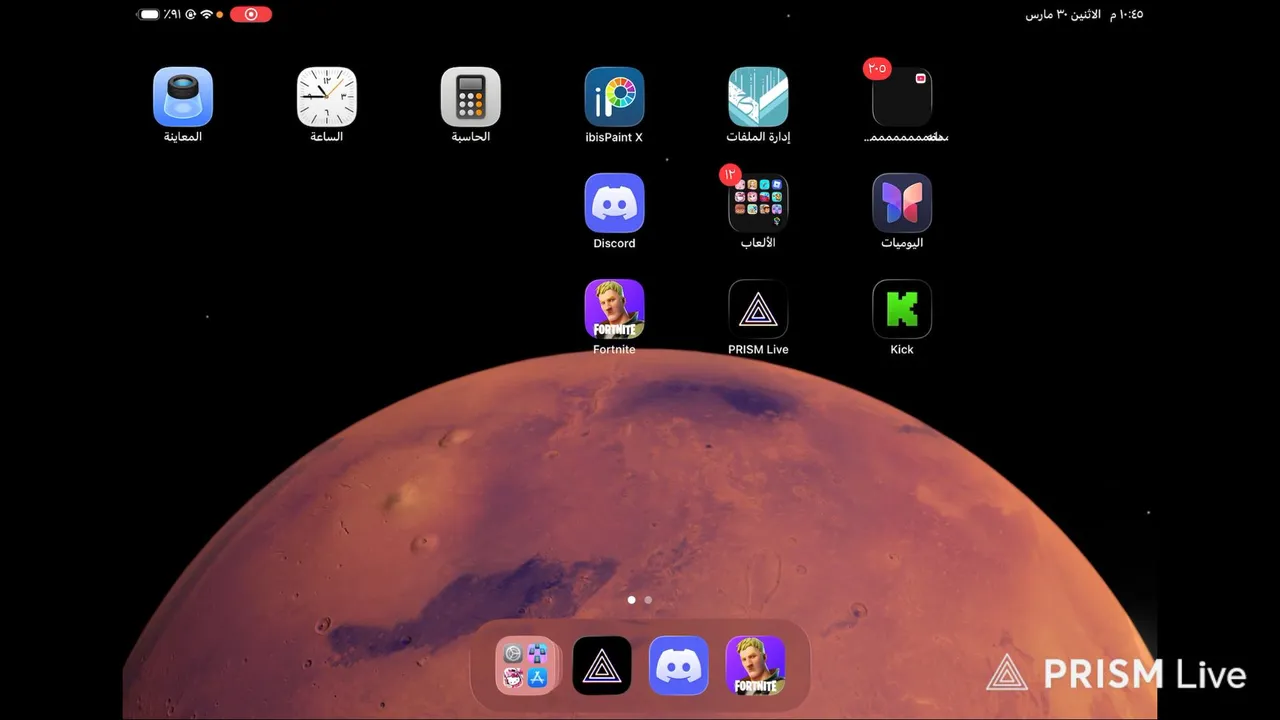The height and width of the screenshot is (720, 1280).
Task: Open the Games (الألعاب) folder
Action: coord(758,203)
